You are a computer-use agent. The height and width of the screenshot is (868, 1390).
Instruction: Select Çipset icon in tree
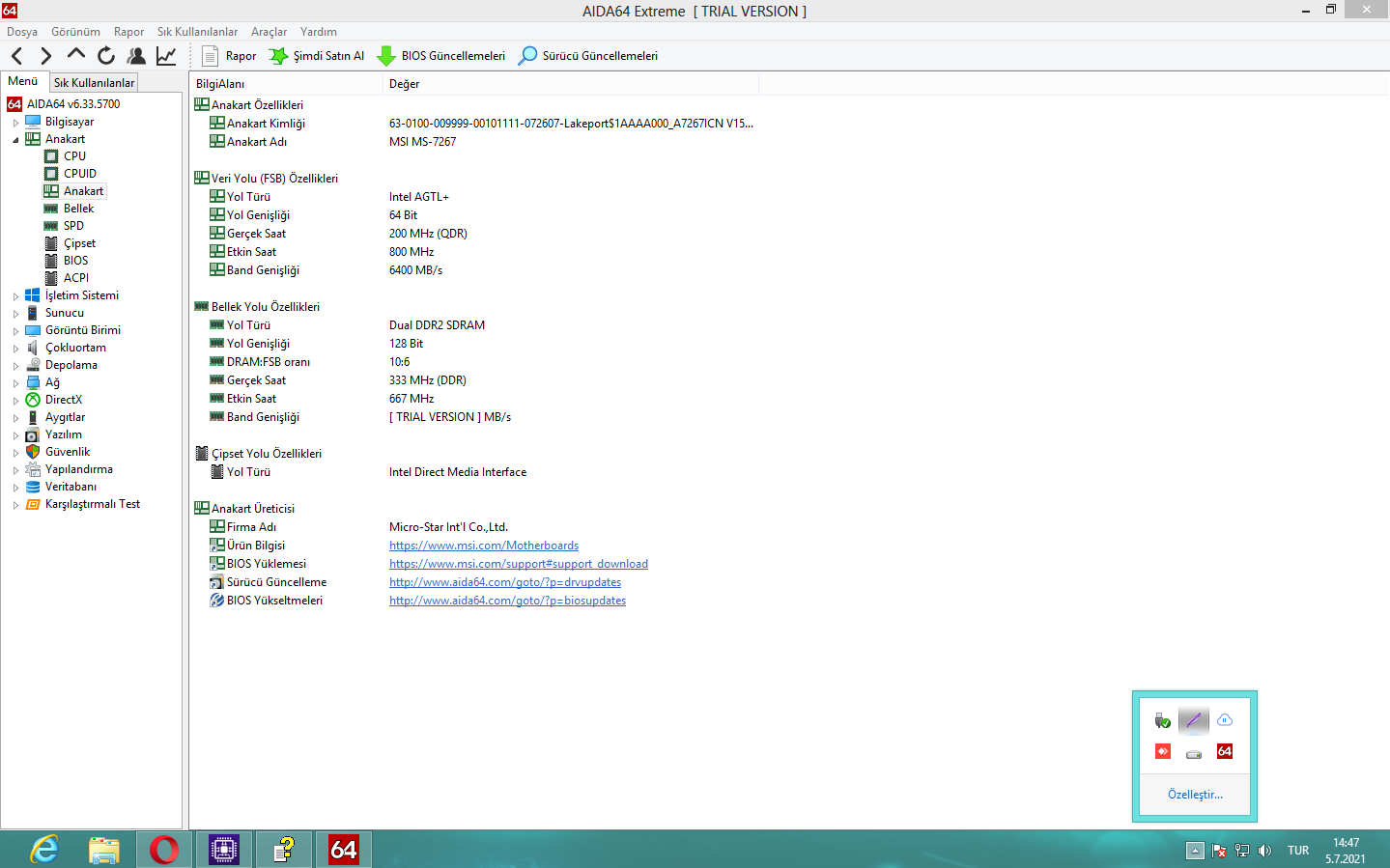point(51,243)
